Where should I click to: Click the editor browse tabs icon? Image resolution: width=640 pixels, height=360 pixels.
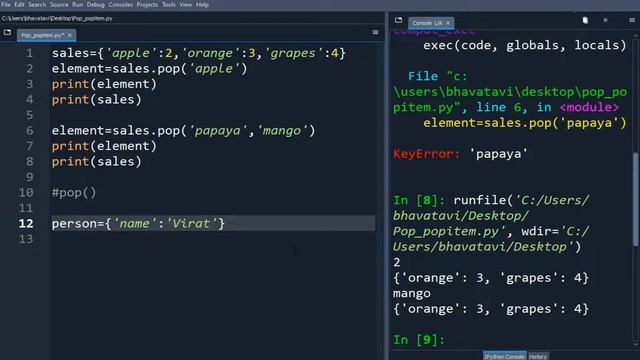pyautogui.click(x=7, y=32)
